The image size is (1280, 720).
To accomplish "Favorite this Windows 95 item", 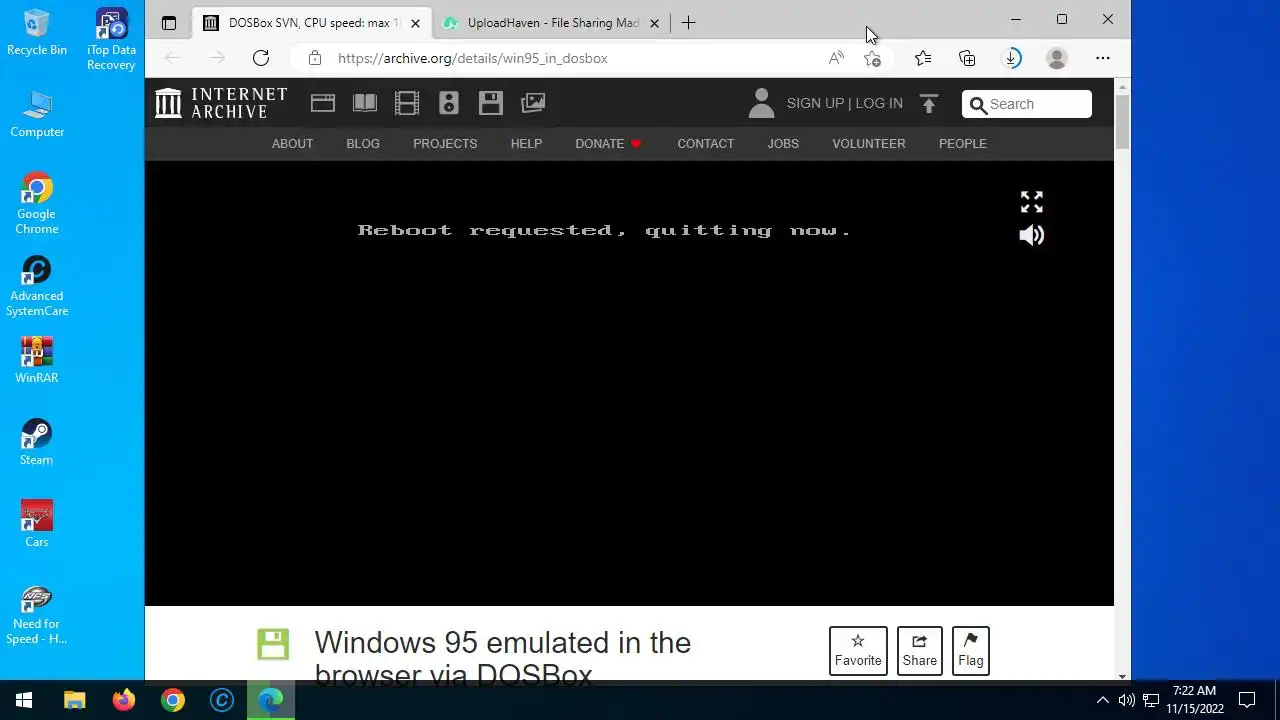I will pos(858,651).
